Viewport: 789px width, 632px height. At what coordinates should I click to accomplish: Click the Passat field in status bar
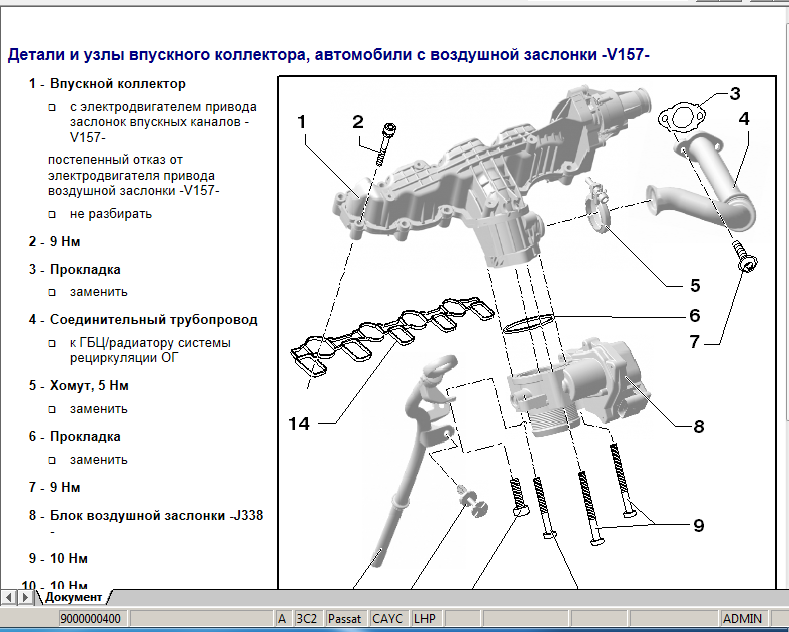[345, 619]
